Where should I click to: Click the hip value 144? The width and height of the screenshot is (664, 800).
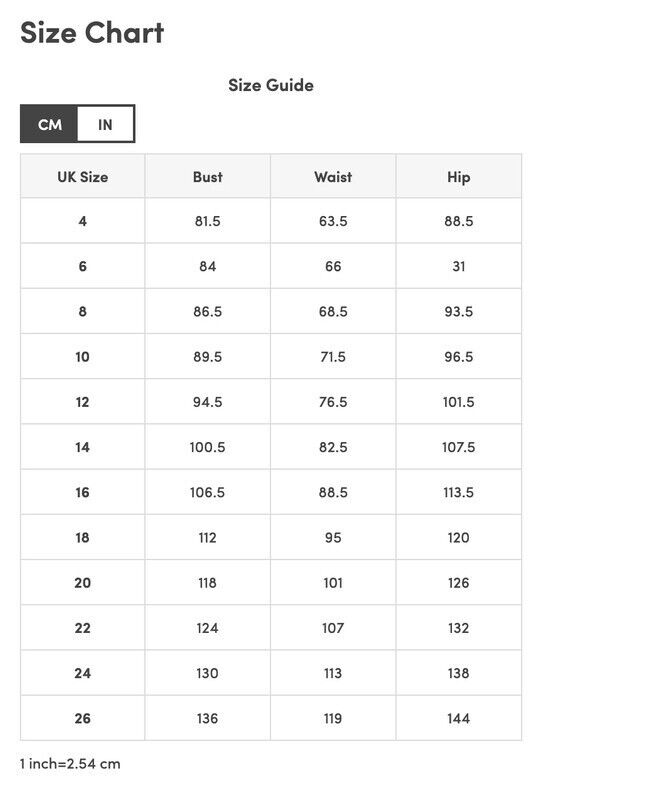[458, 718]
